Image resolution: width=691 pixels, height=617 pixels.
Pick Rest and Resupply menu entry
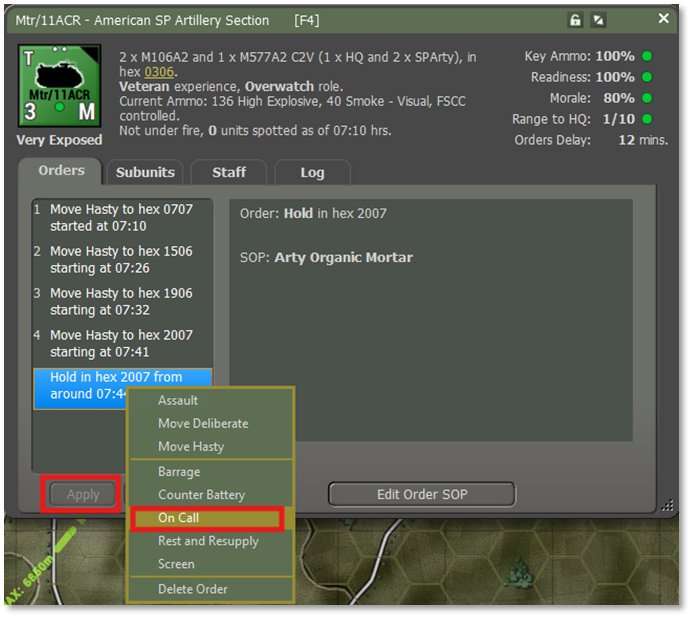[x=208, y=541]
